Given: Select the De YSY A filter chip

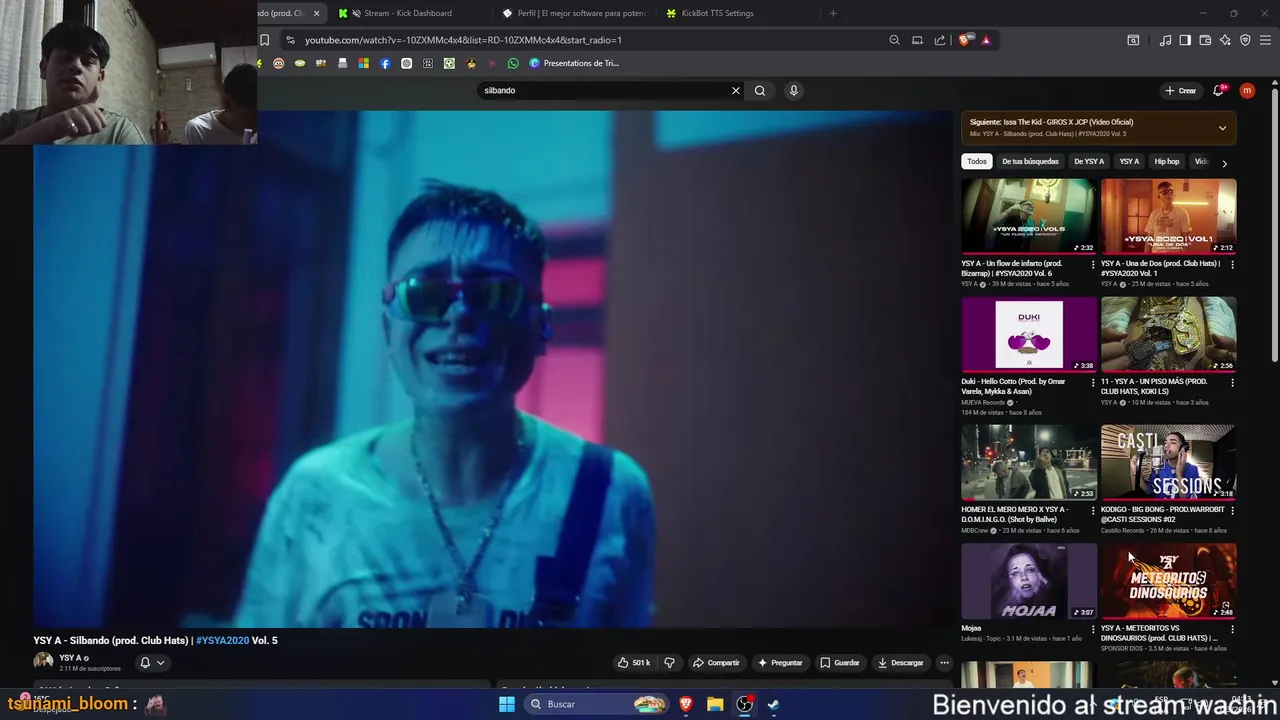Looking at the screenshot, I should pyautogui.click(x=1089, y=161).
